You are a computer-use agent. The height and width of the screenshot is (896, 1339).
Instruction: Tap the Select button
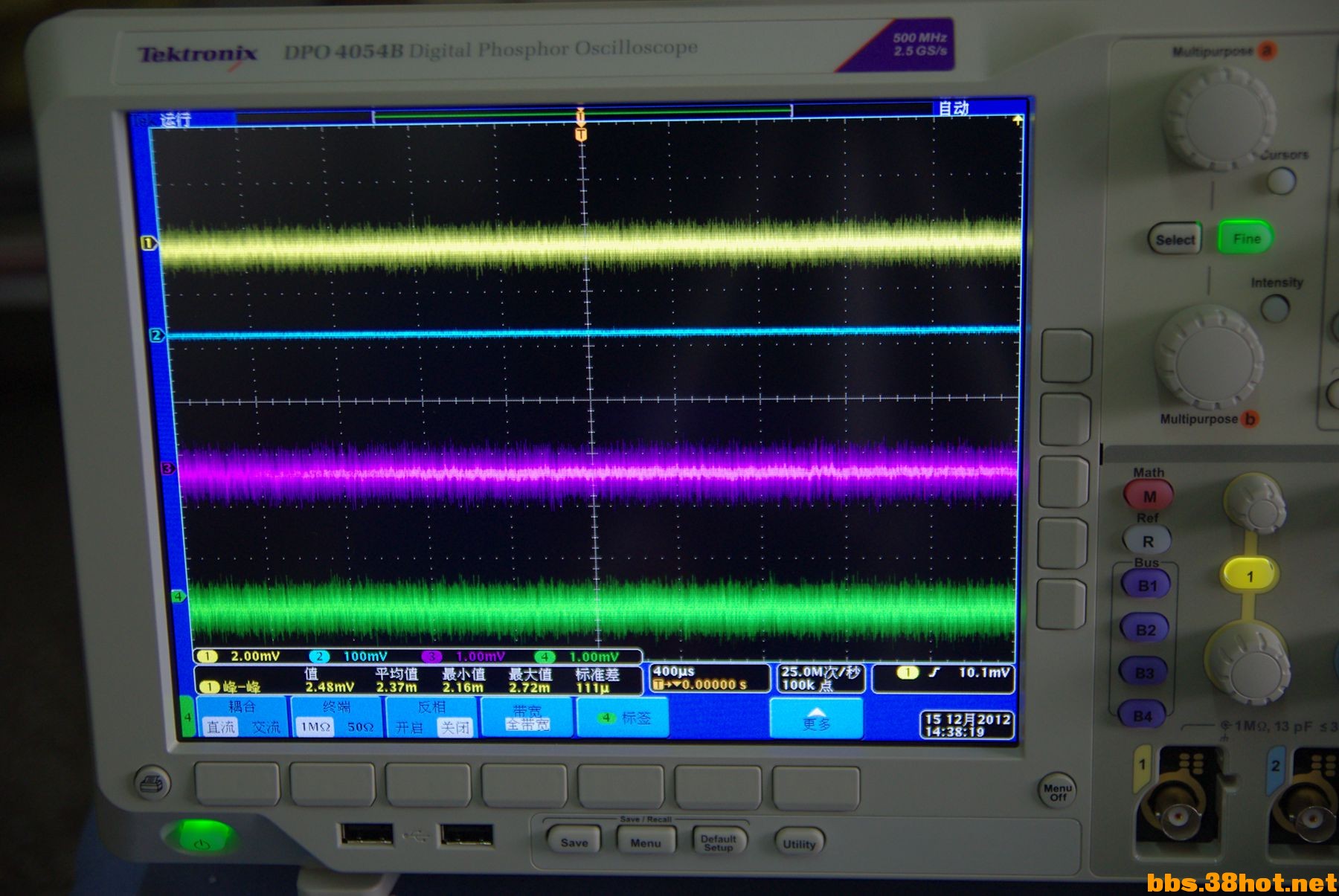click(x=1175, y=239)
